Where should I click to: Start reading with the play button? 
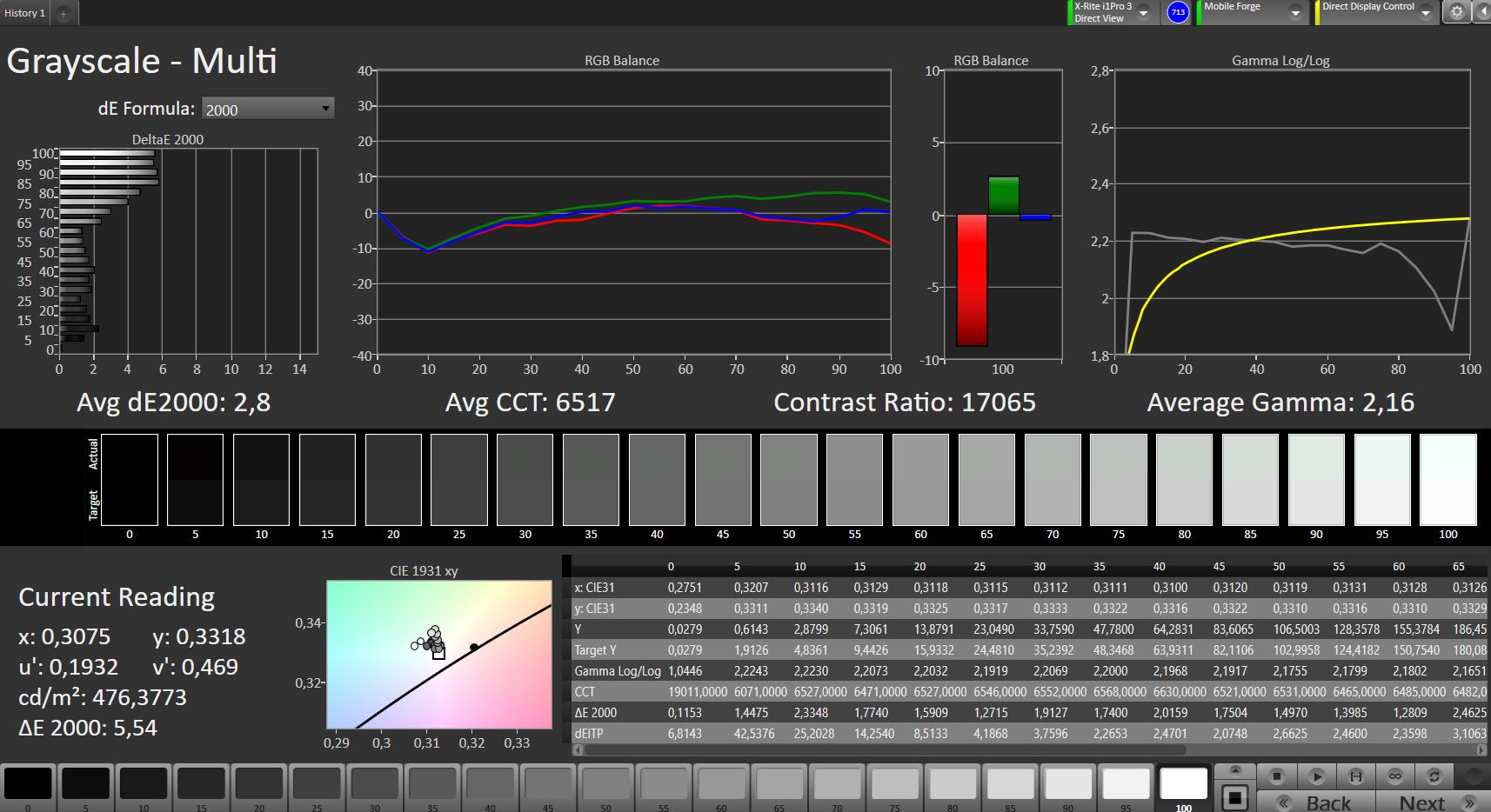[x=1316, y=775]
